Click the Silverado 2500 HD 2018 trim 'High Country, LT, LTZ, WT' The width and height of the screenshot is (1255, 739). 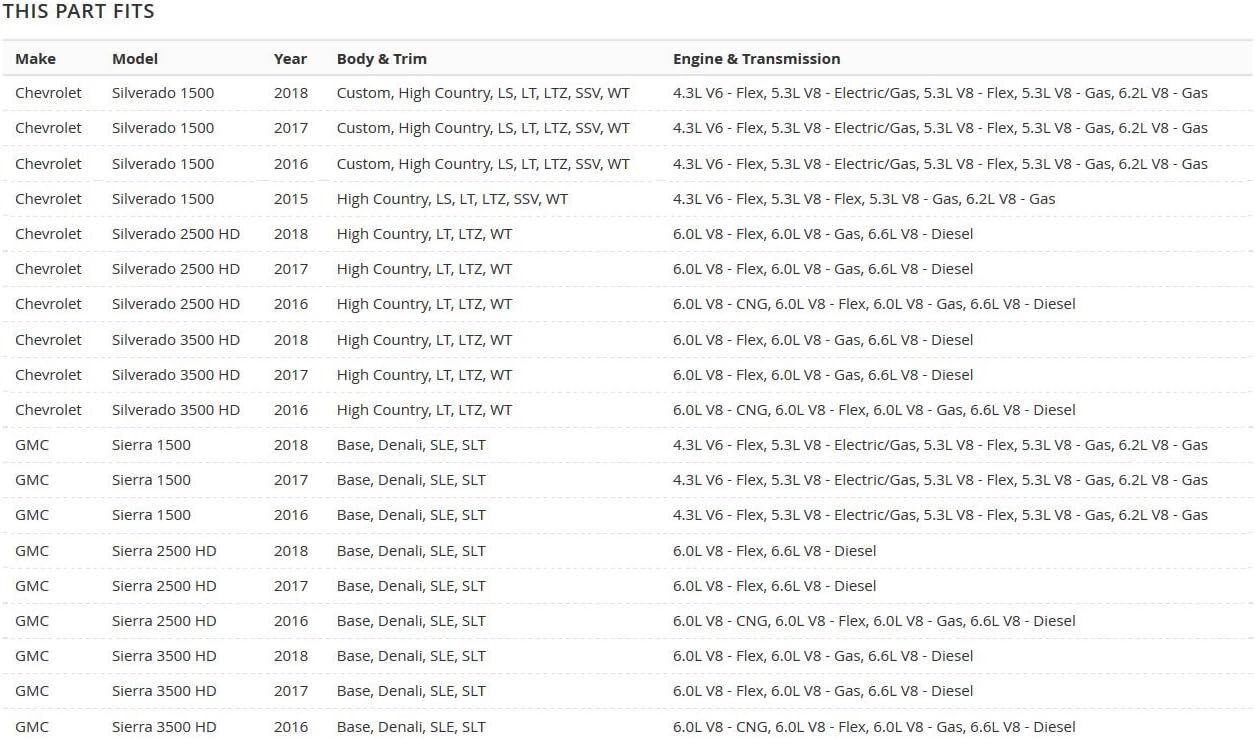tap(424, 234)
